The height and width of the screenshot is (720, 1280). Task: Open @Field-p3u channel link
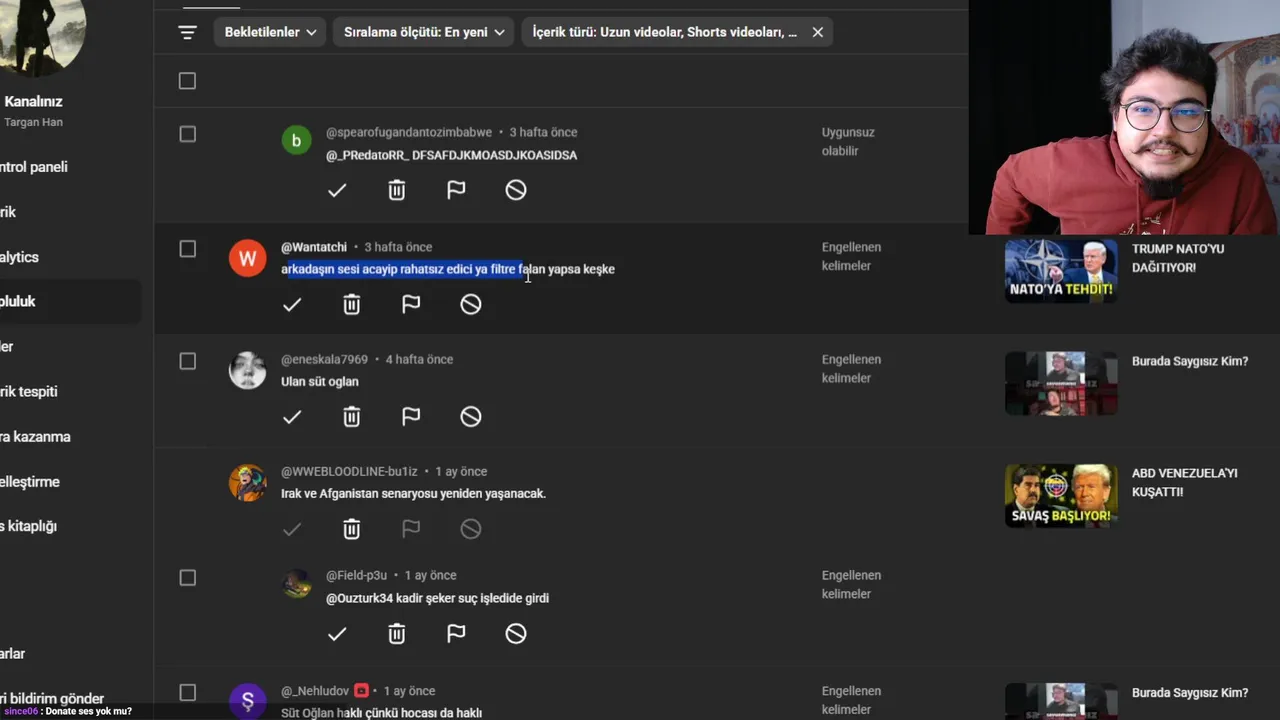[356, 575]
